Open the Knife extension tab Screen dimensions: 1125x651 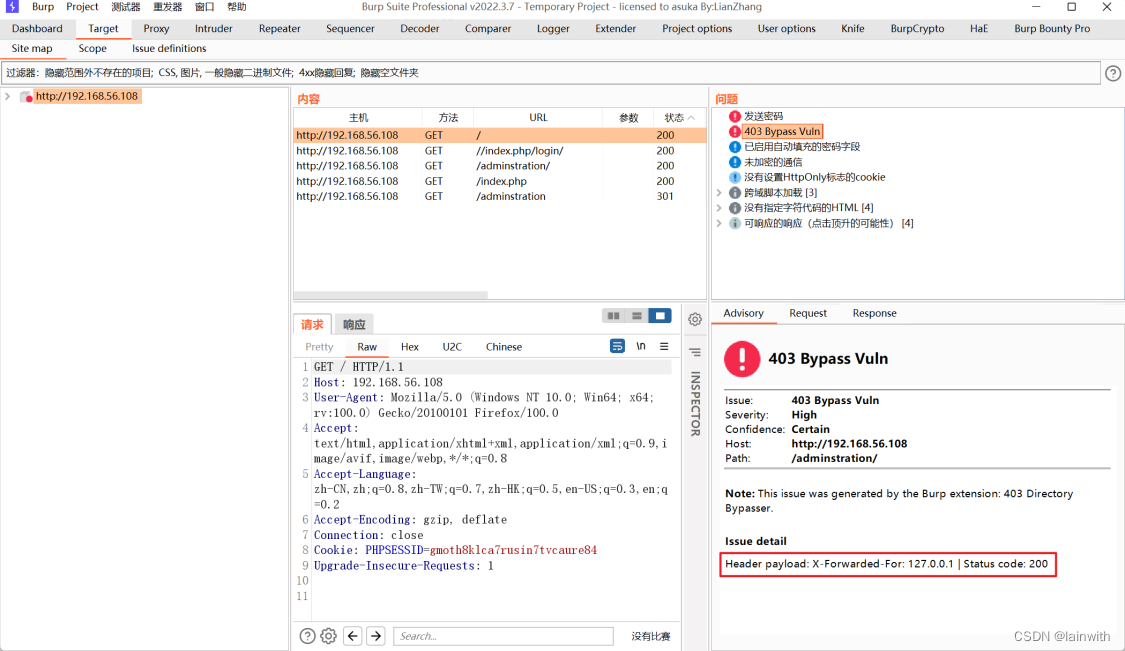click(852, 29)
